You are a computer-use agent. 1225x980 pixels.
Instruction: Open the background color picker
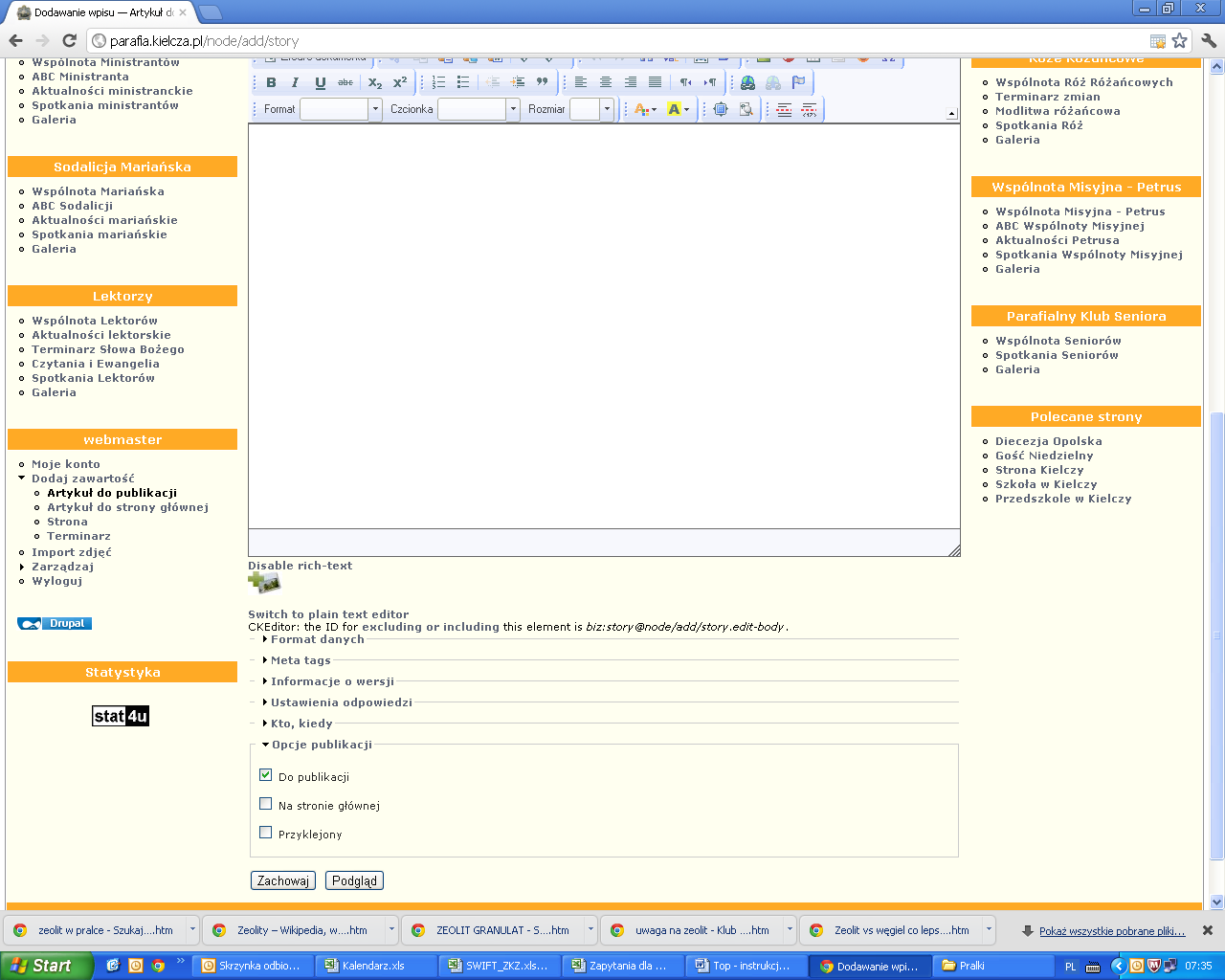[x=679, y=109]
